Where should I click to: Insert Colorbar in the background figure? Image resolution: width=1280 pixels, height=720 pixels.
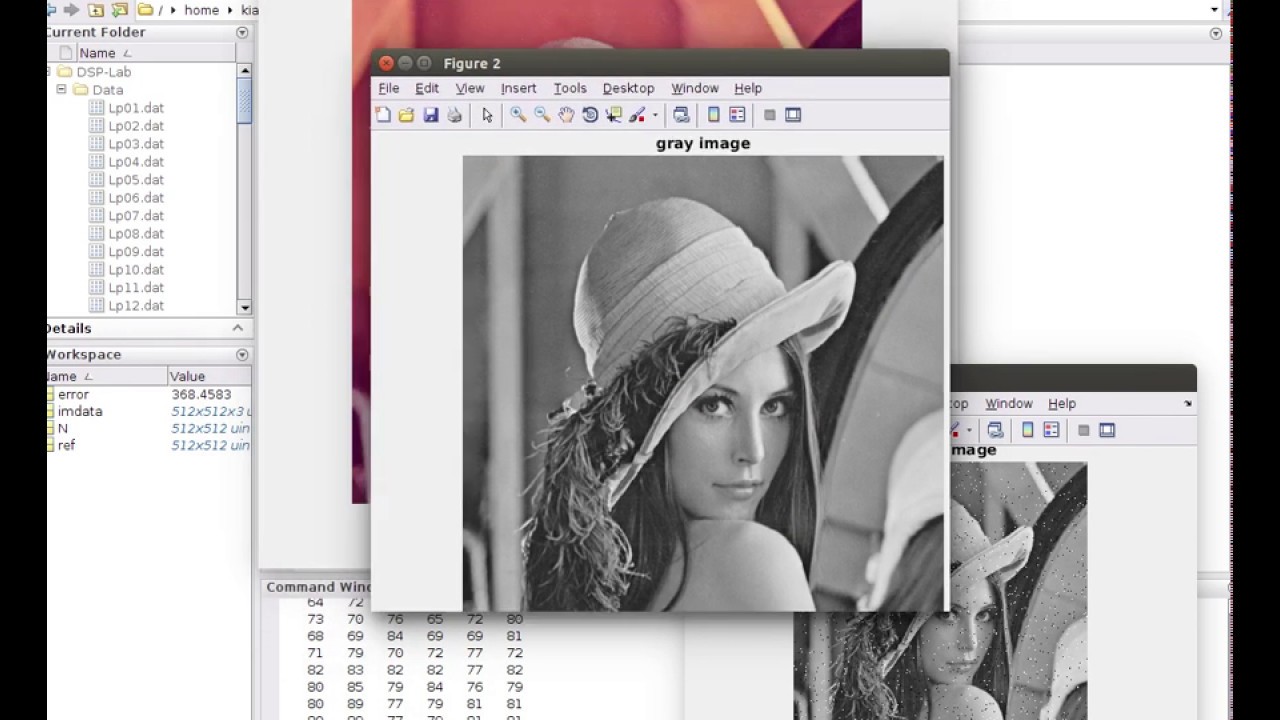[1027, 430]
